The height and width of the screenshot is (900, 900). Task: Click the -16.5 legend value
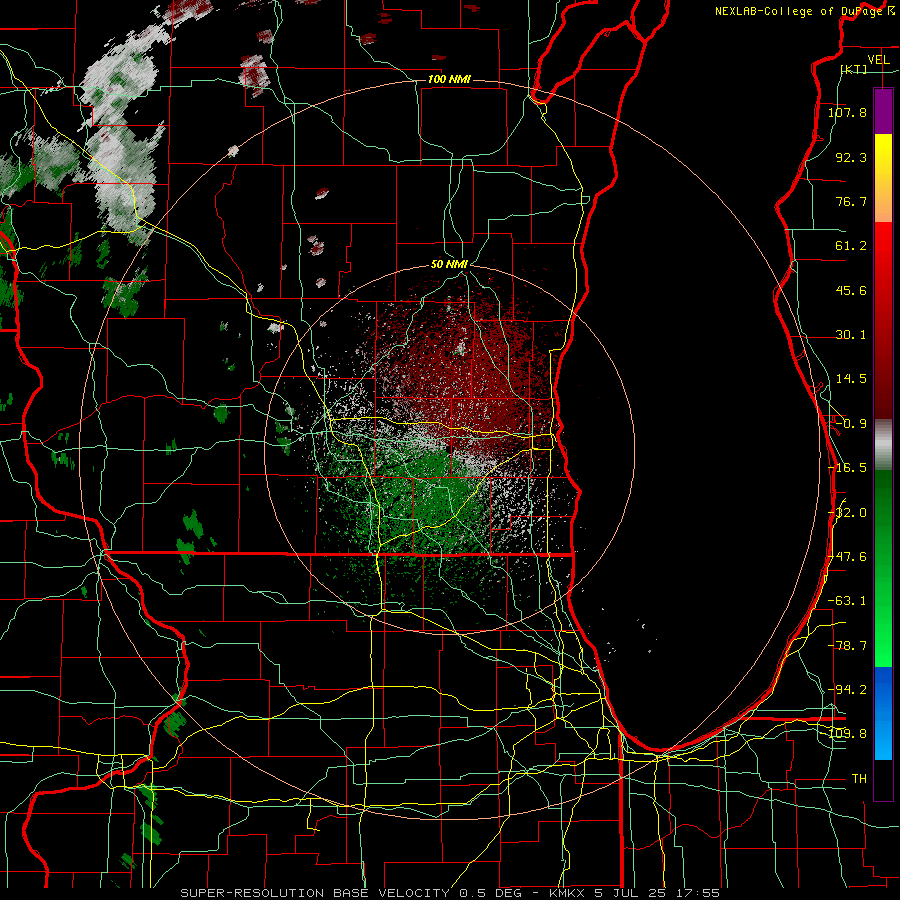[847, 468]
